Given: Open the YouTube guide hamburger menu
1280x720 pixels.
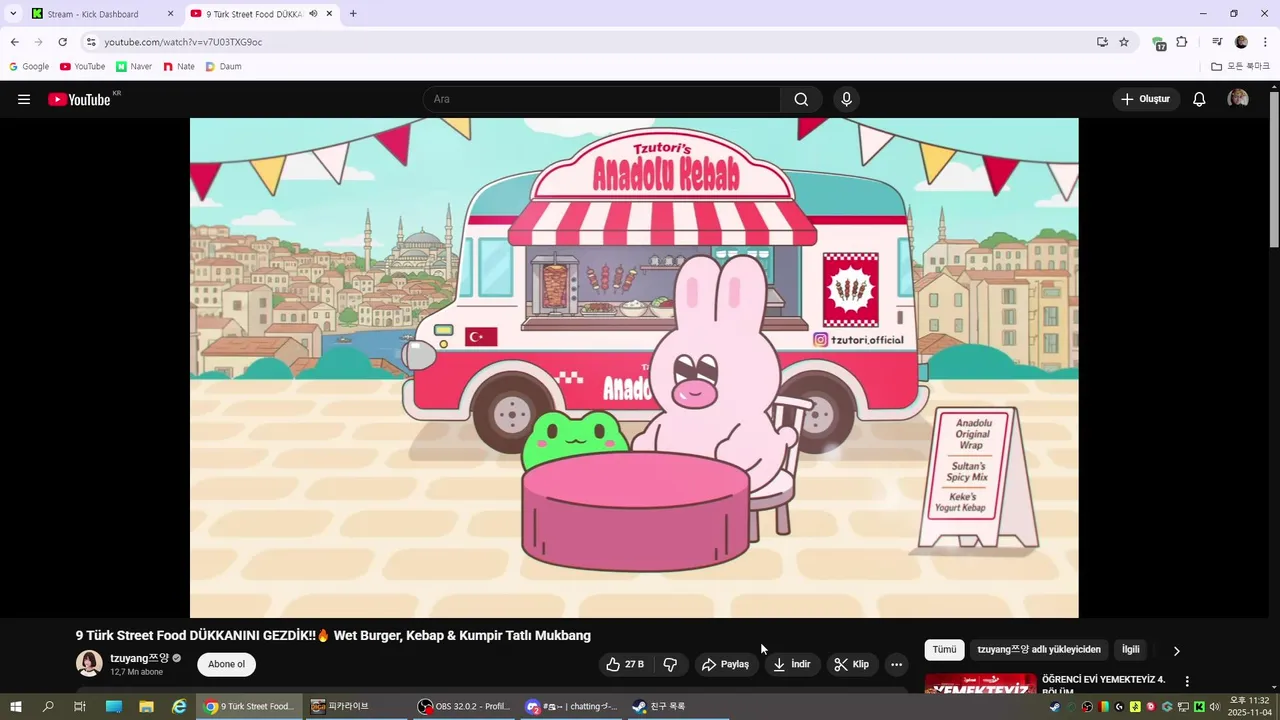Looking at the screenshot, I should (x=24, y=99).
